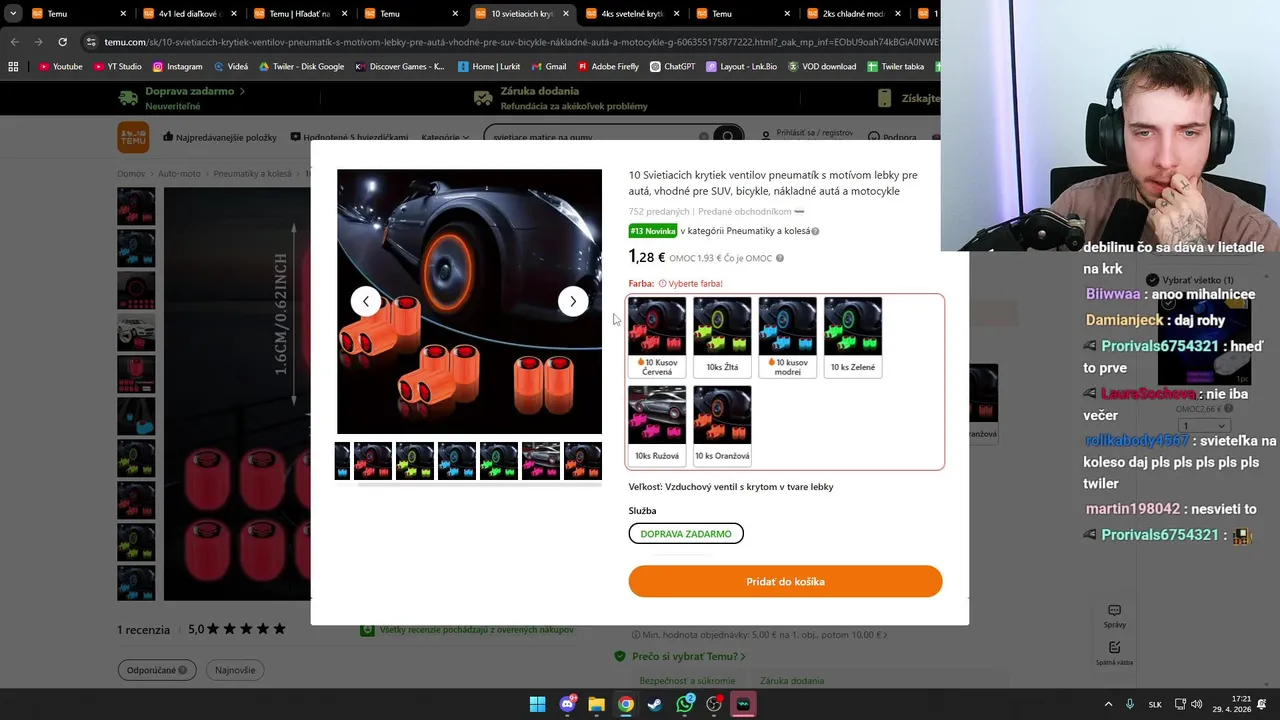Open Najpredávanejšie položky link
This screenshot has height=720, width=1280.
219,137
